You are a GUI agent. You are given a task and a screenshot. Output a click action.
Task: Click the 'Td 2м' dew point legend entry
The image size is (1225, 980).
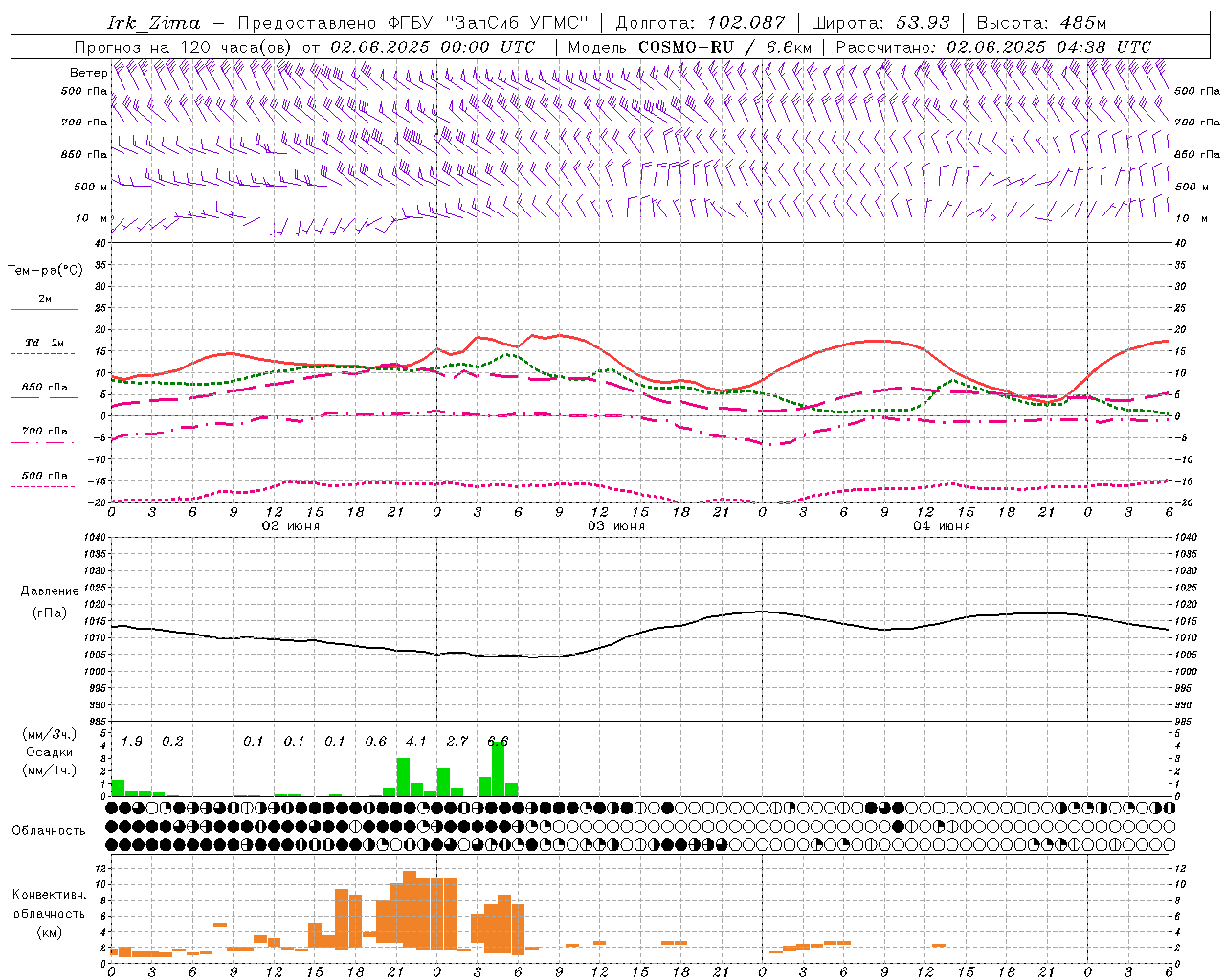tap(44, 343)
